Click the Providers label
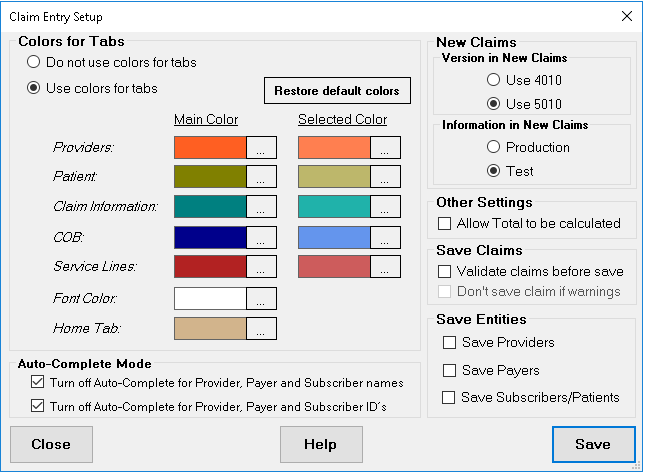The image size is (647, 474). [83, 147]
